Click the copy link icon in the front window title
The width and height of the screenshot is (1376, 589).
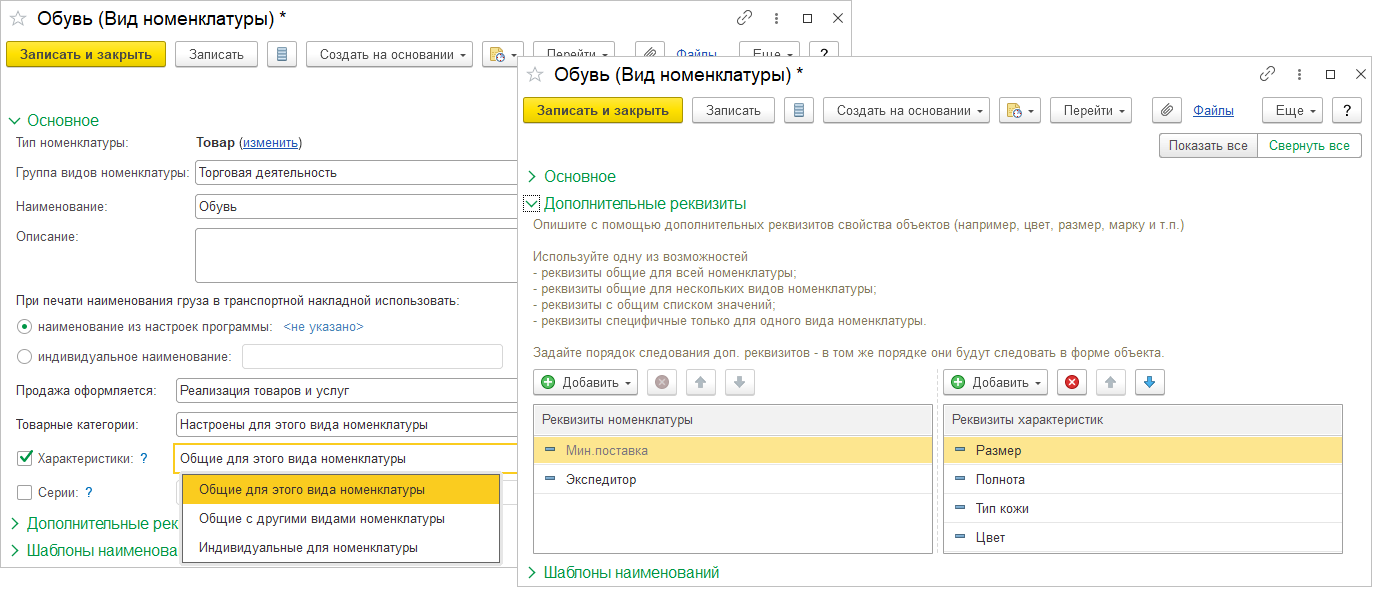point(1267,75)
